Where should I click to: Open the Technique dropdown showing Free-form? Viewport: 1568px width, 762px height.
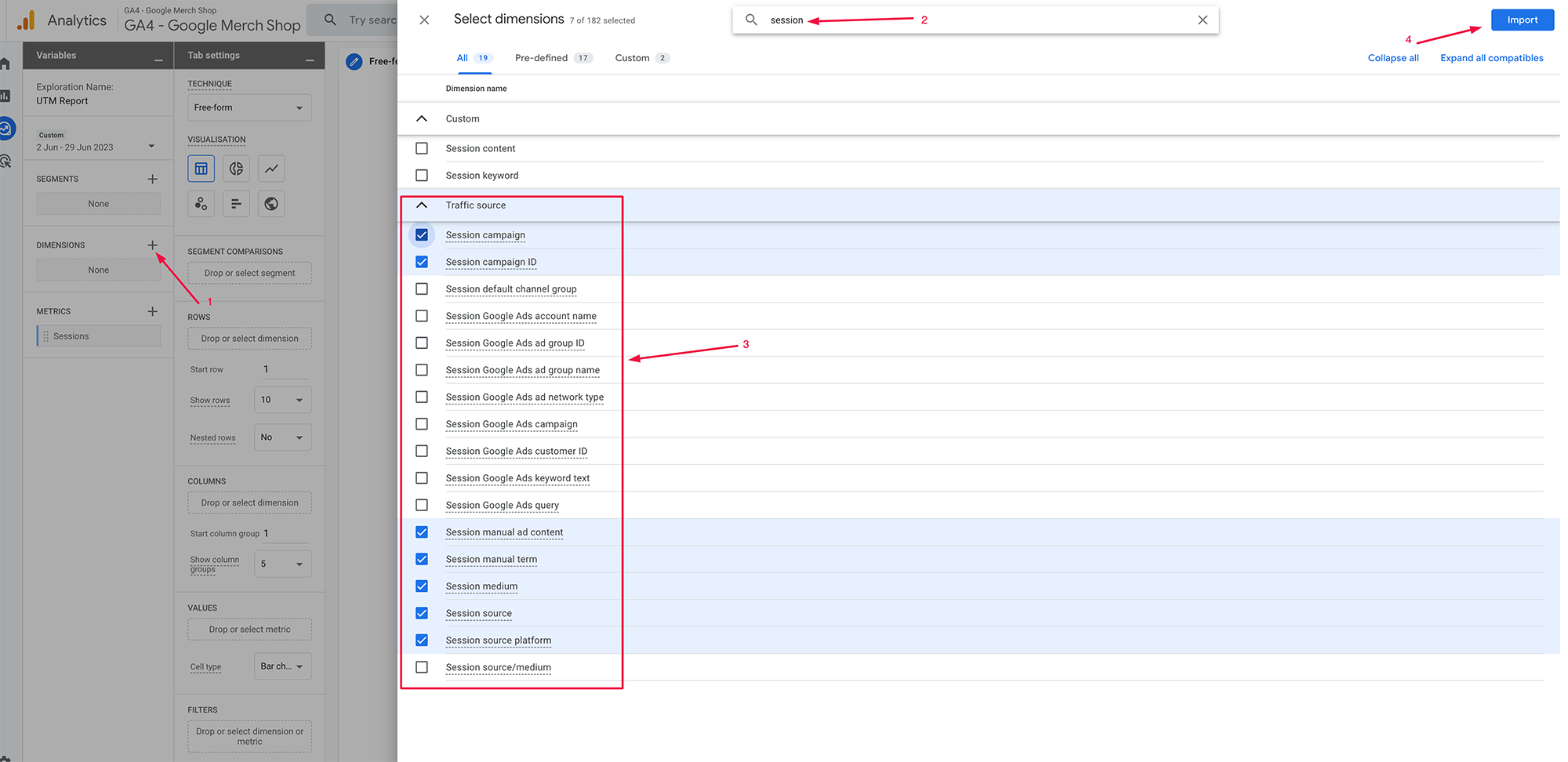249,107
